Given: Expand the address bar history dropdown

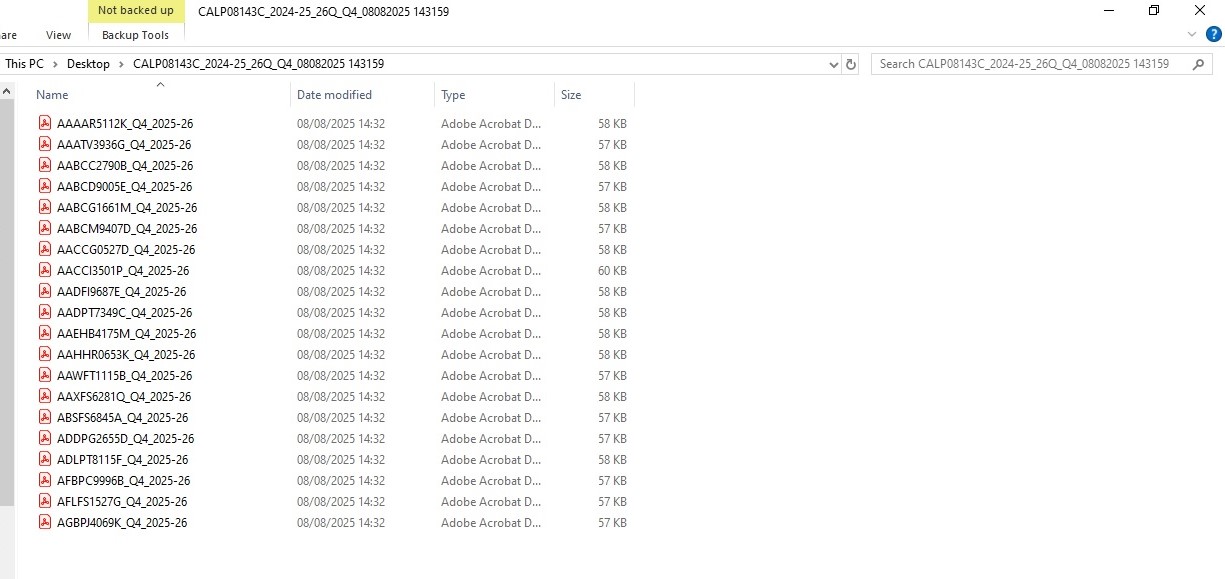Looking at the screenshot, I should [x=834, y=64].
